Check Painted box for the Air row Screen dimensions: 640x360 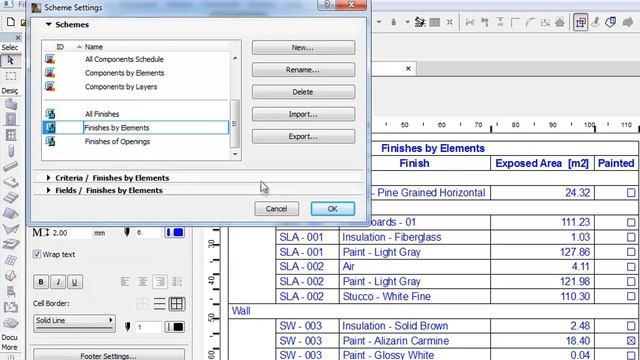(x=631, y=267)
